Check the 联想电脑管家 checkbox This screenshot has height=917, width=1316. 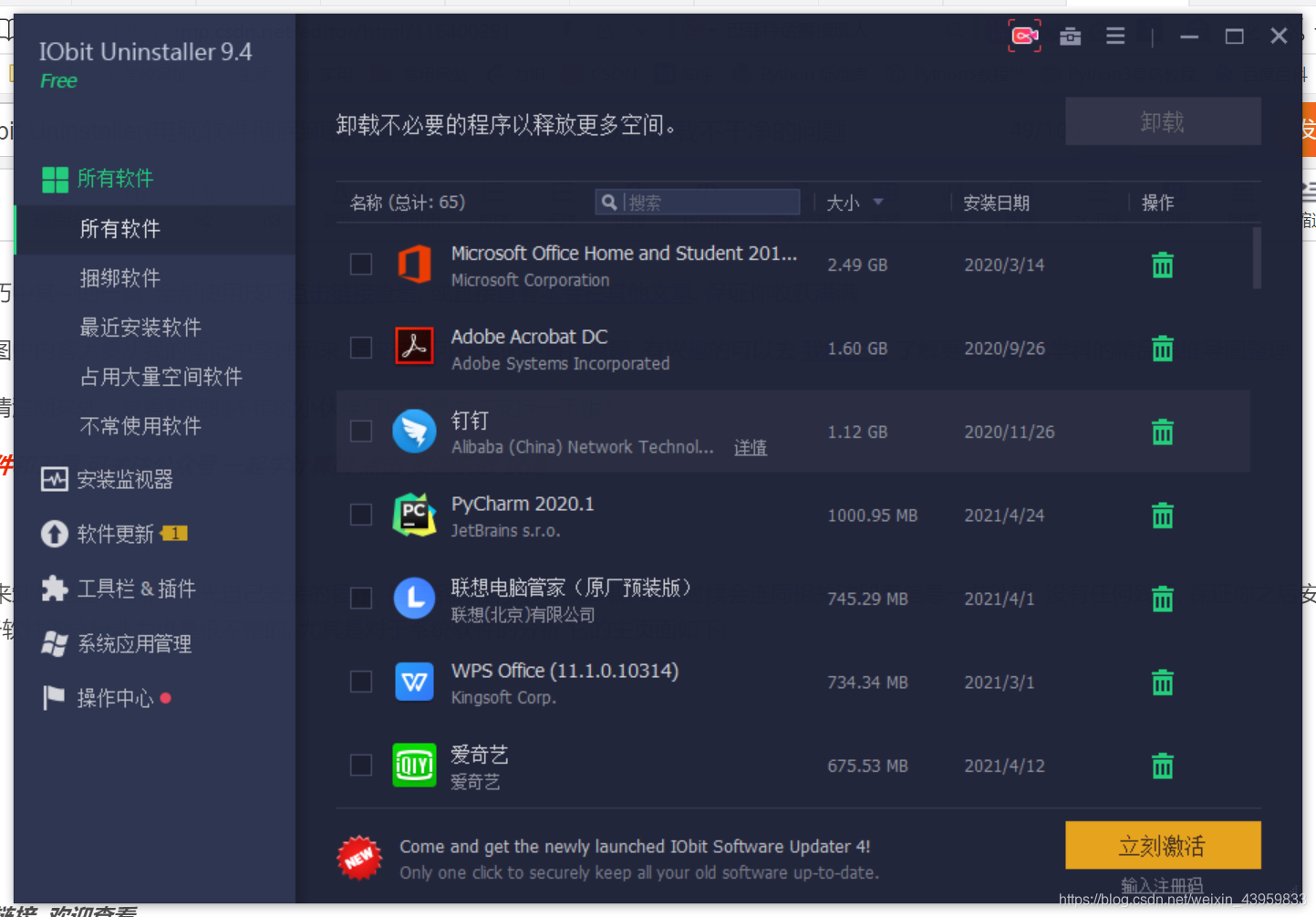click(x=361, y=599)
